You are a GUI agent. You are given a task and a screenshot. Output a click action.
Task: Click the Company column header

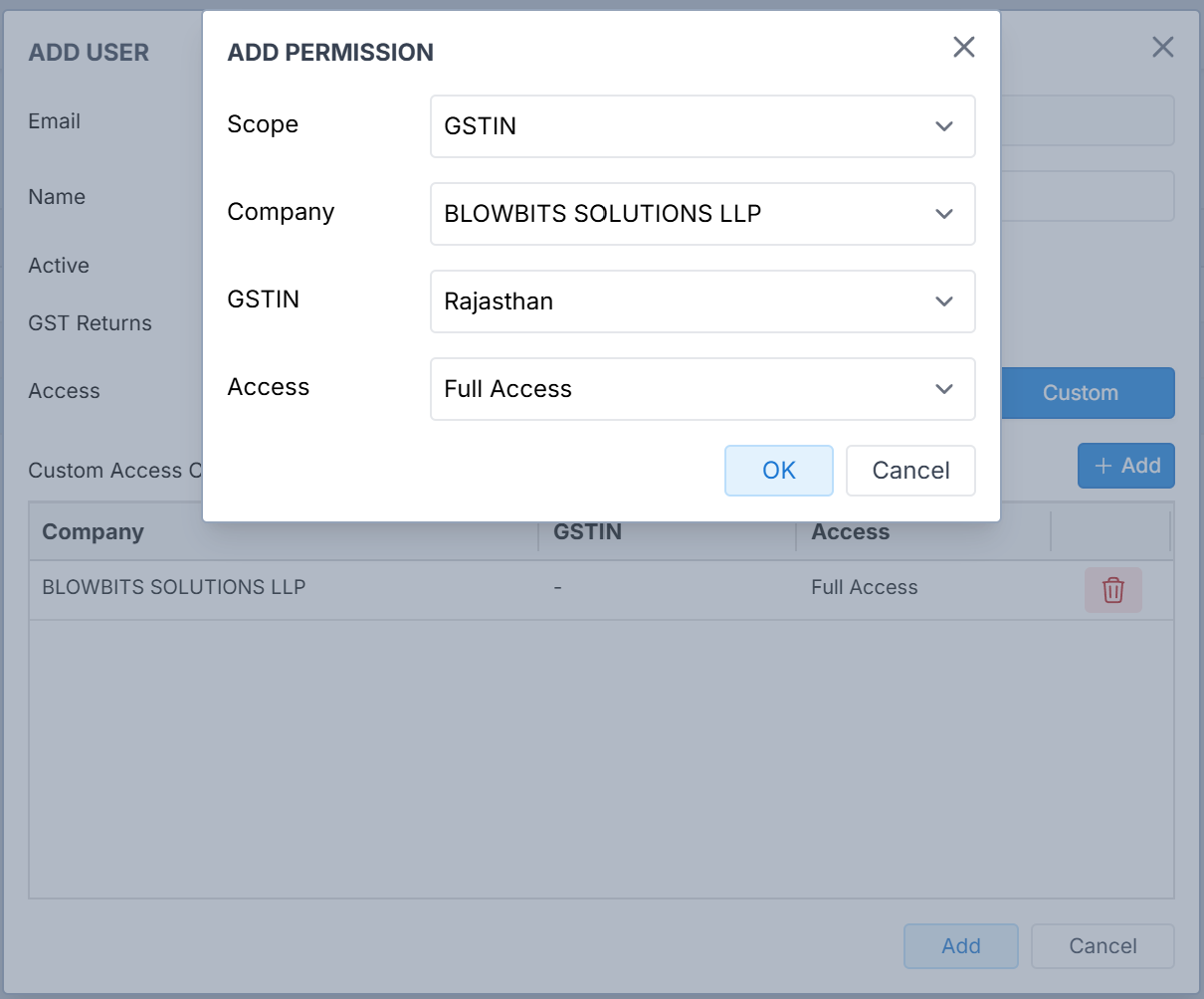(x=94, y=532)
